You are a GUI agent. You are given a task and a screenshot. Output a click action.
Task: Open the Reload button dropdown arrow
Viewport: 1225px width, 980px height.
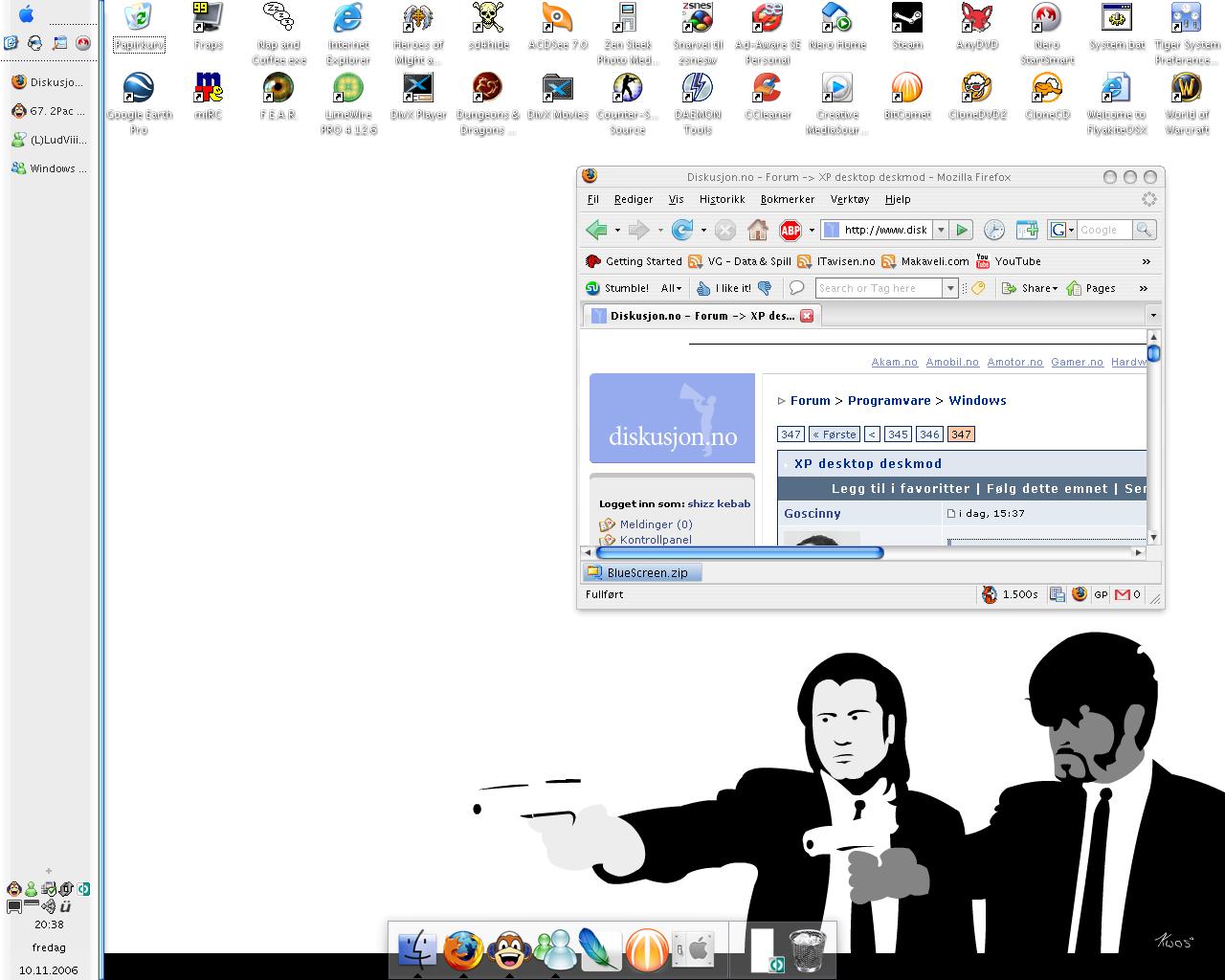[703, 230]
